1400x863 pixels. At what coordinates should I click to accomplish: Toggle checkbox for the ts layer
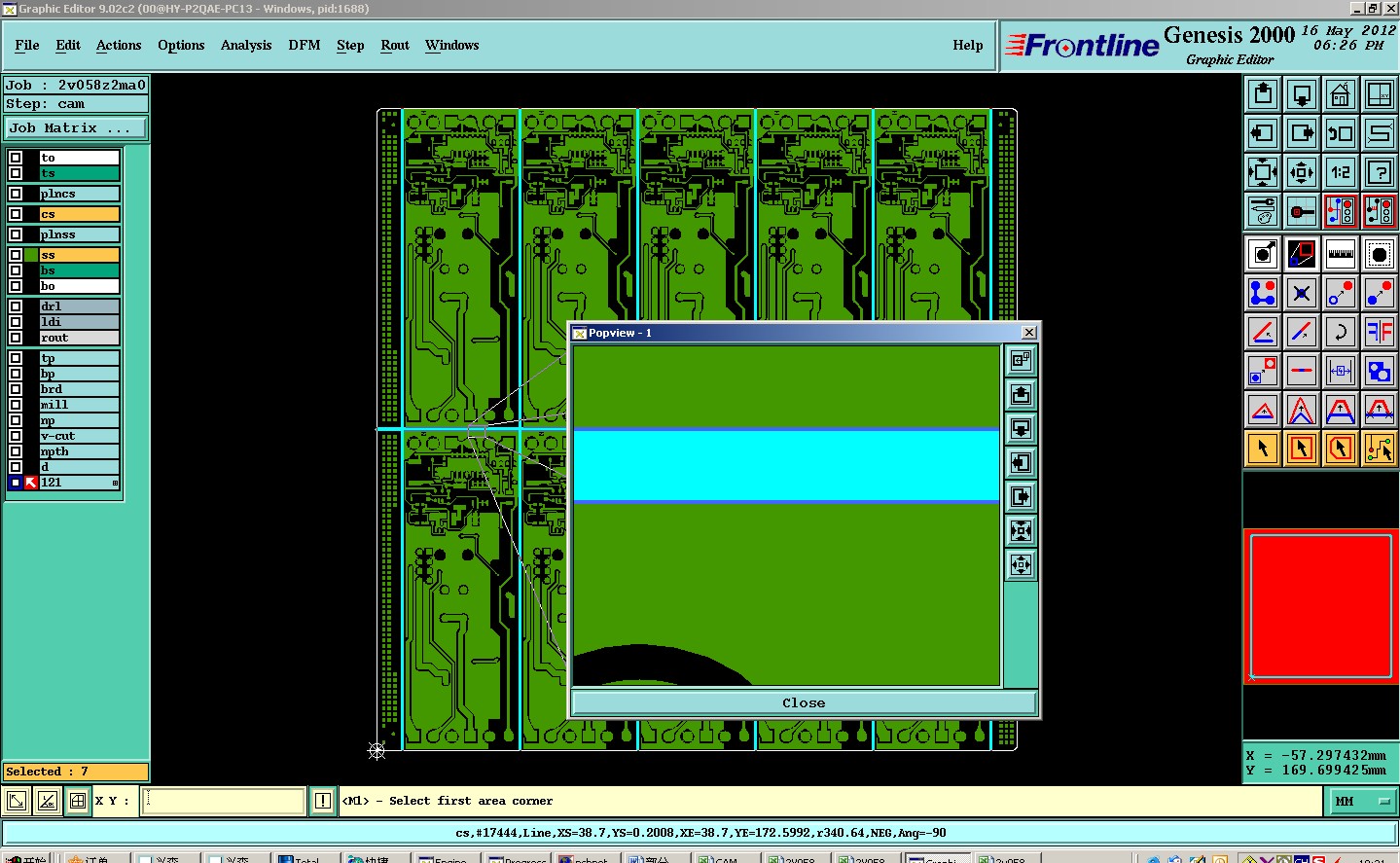(x=16, y=173)
